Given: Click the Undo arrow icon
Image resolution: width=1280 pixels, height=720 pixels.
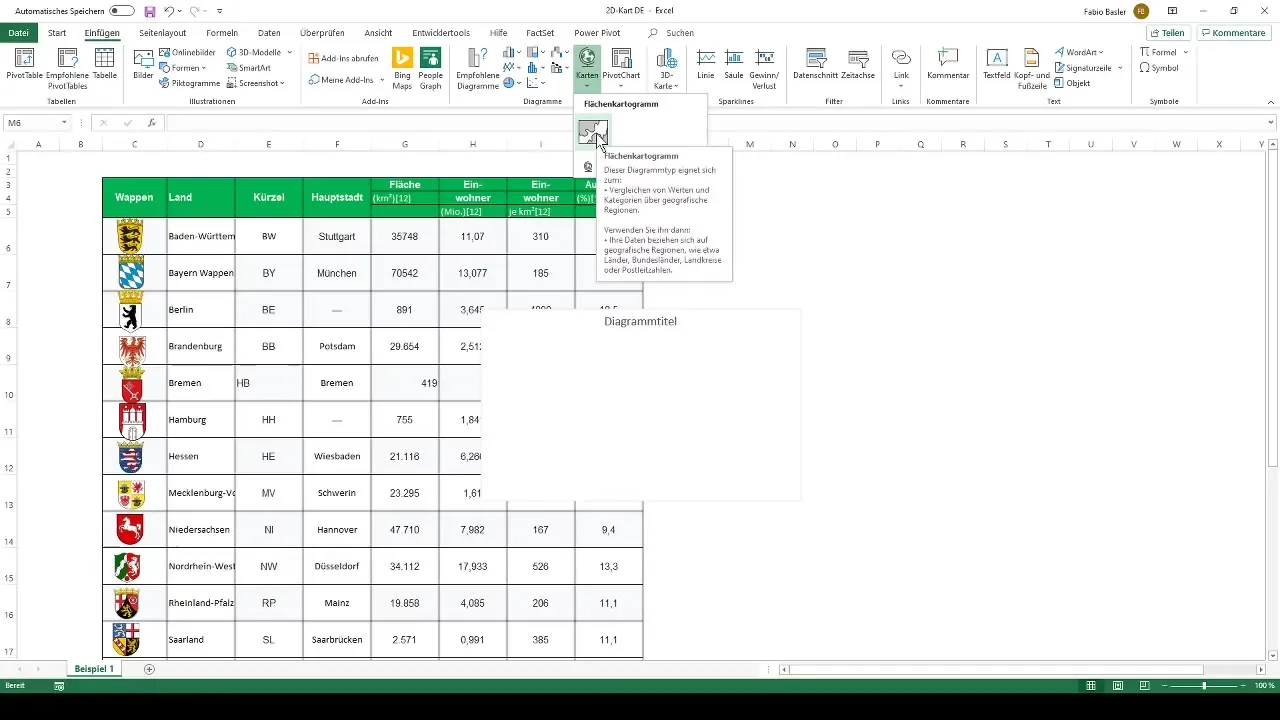Looking at the screenshot, I should pyautogui.click(x=169, y=11).
